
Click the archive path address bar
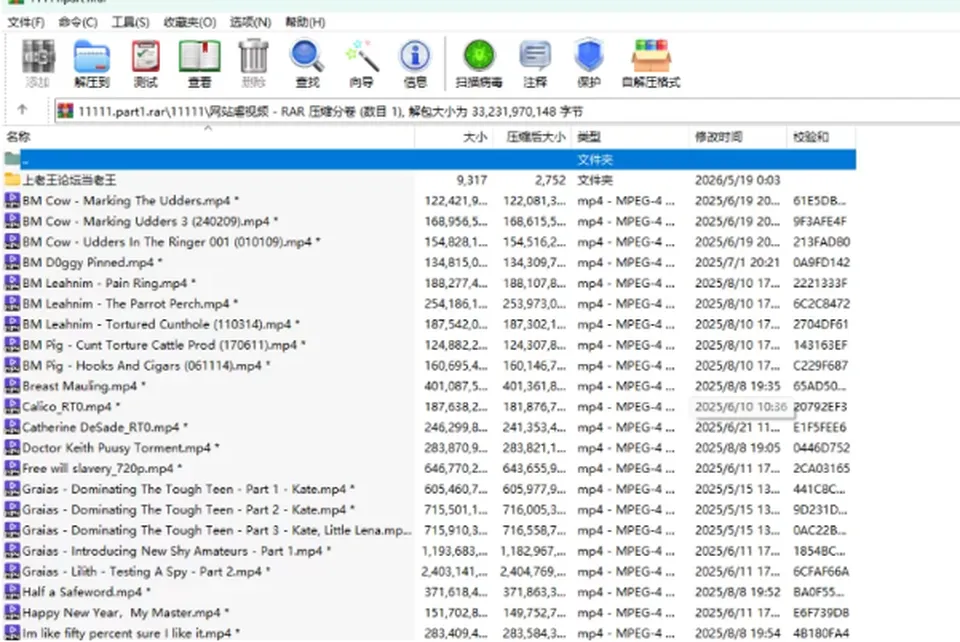pos(507,111)
